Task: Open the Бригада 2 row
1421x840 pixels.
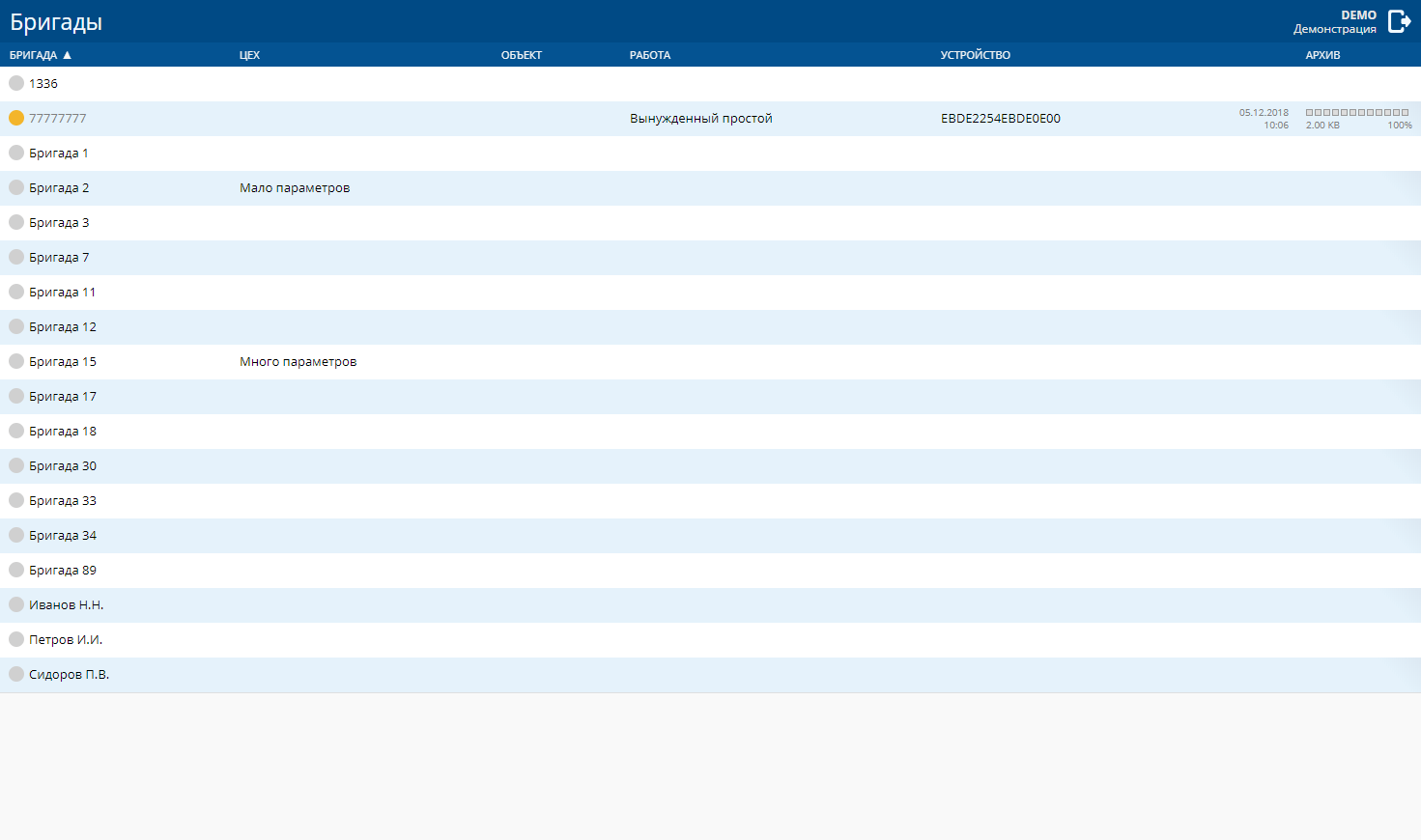Action: tap(59, 188)
